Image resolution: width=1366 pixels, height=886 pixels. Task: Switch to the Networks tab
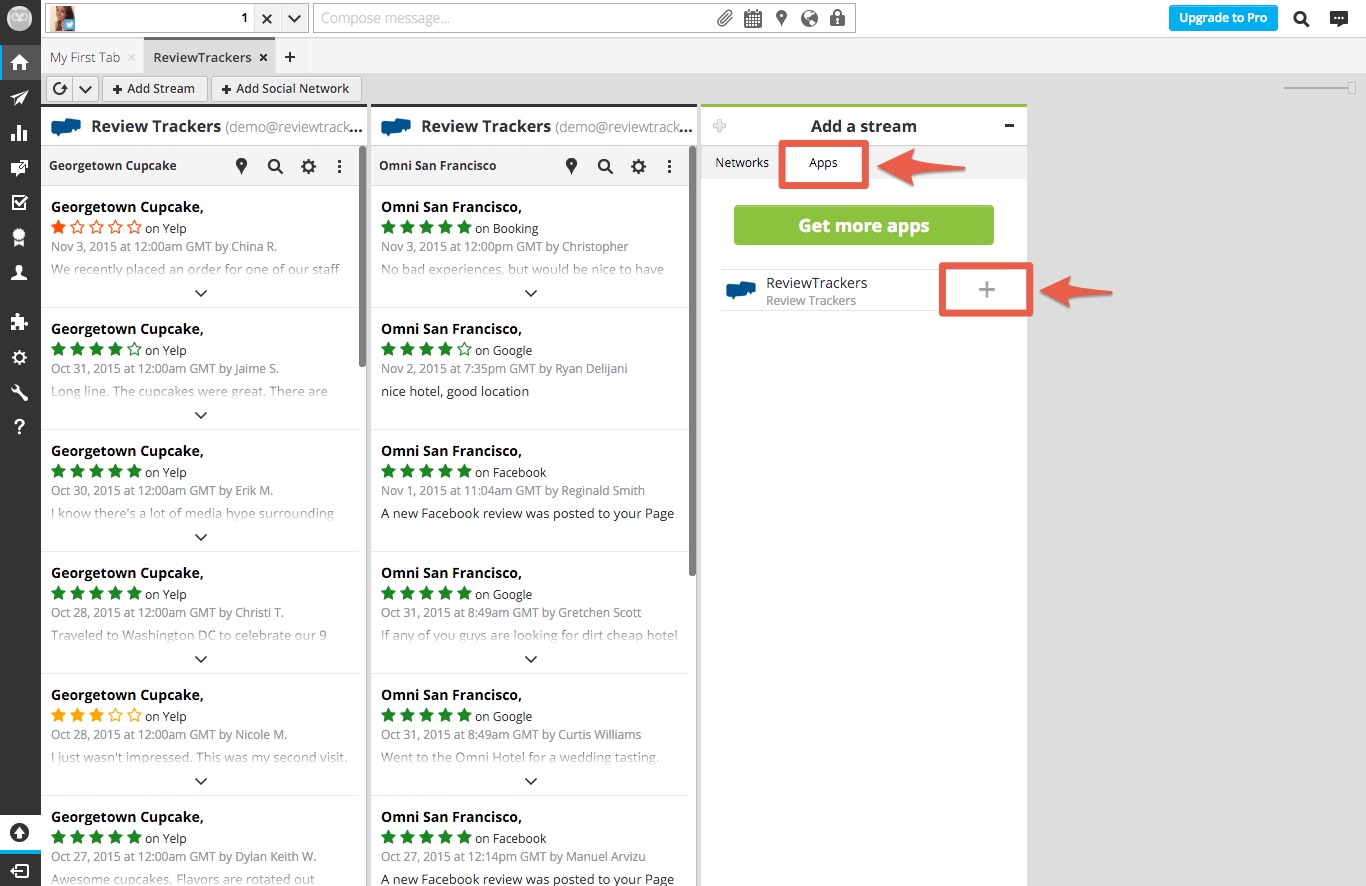tap(742, 162)
